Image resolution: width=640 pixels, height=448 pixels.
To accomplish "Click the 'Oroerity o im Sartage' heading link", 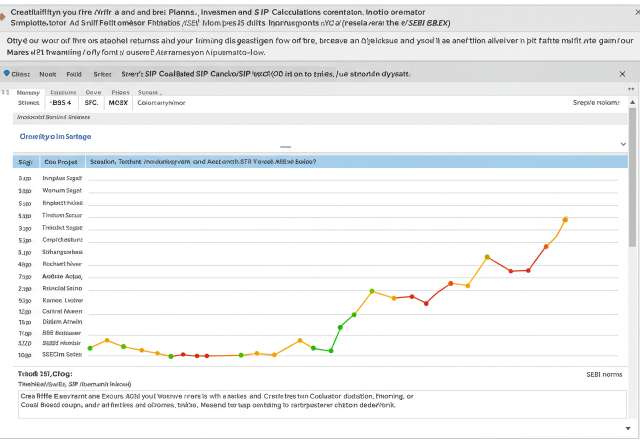I will click(x=56, y=135).
